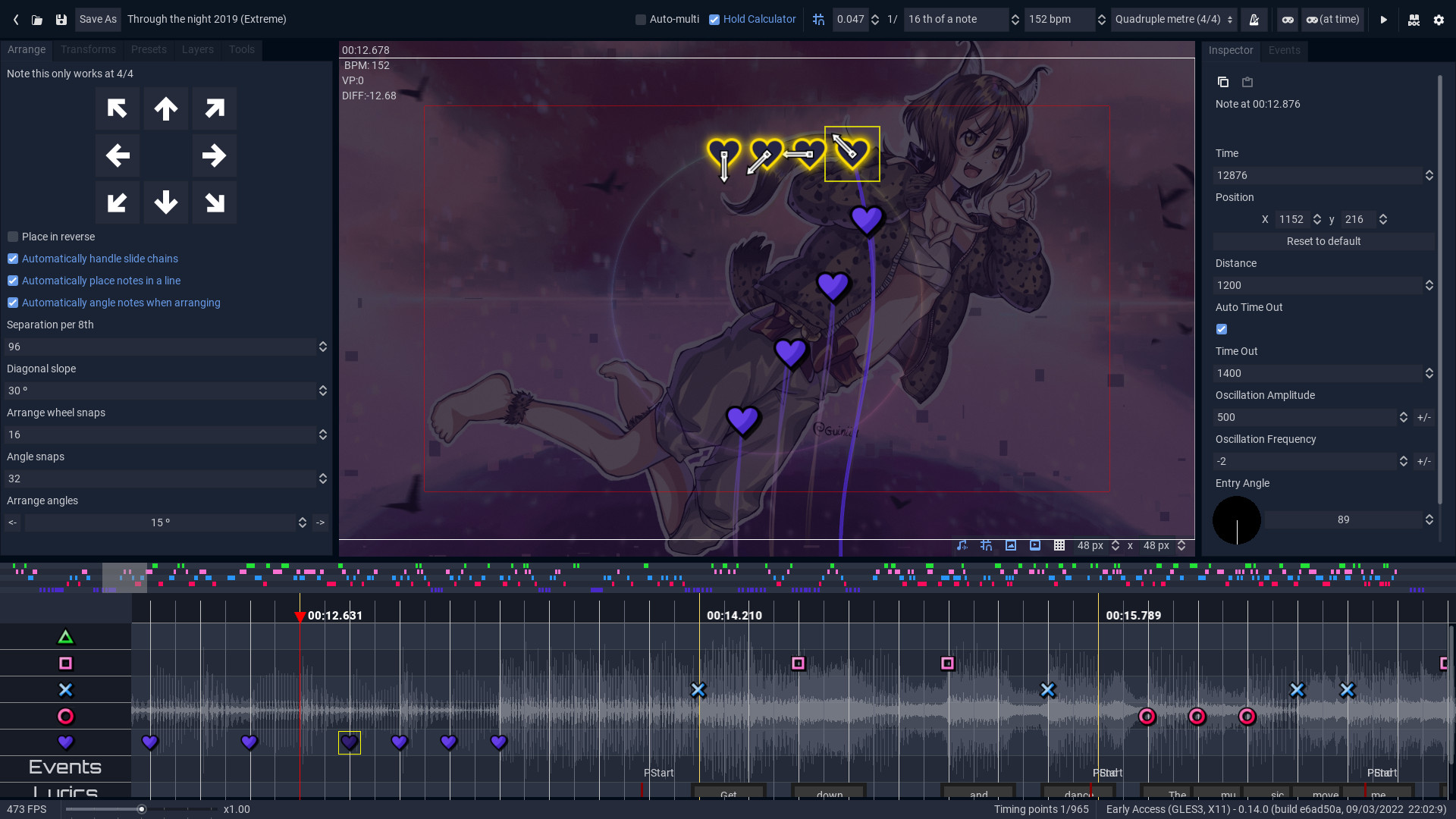The image size is (1456, 819).
Task: Click Reset to default button
Action: pyautogui.click(x=1323, y=242)
